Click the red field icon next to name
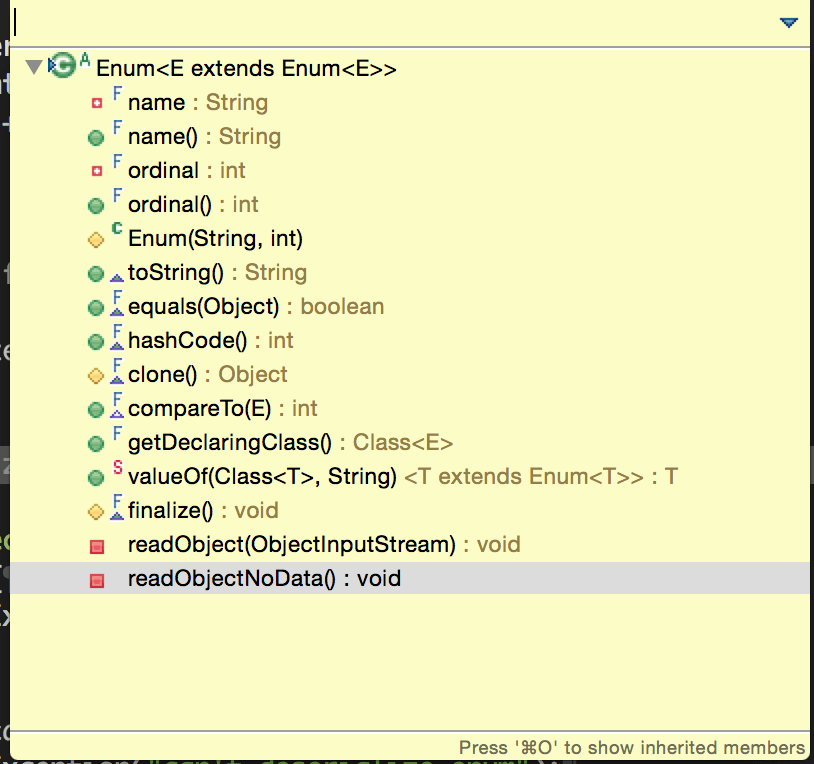The height and width of the screenshot is (764, 814). [98, 102]
